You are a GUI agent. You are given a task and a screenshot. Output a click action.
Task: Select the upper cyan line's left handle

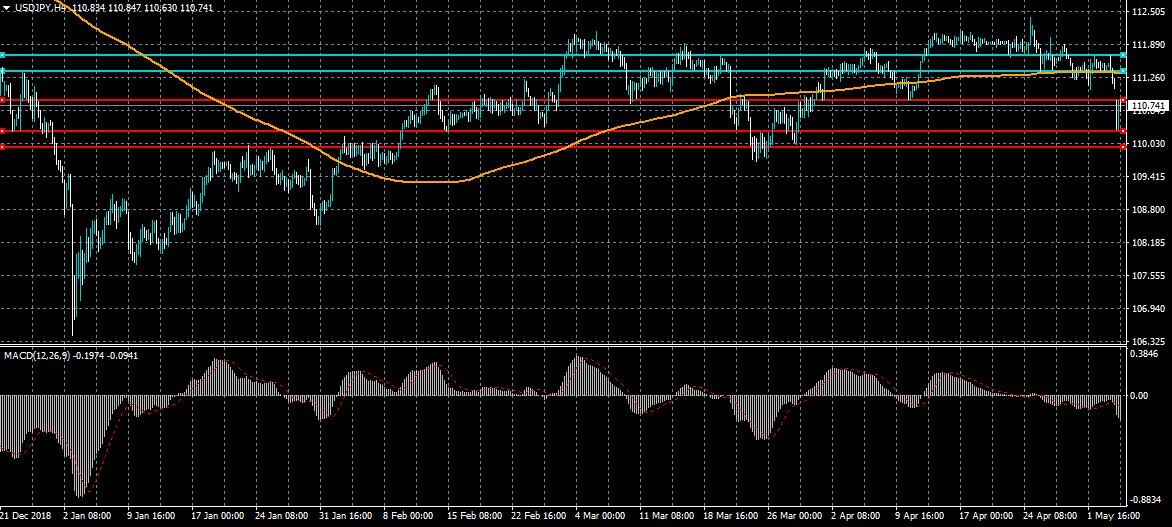click(3, 55)
